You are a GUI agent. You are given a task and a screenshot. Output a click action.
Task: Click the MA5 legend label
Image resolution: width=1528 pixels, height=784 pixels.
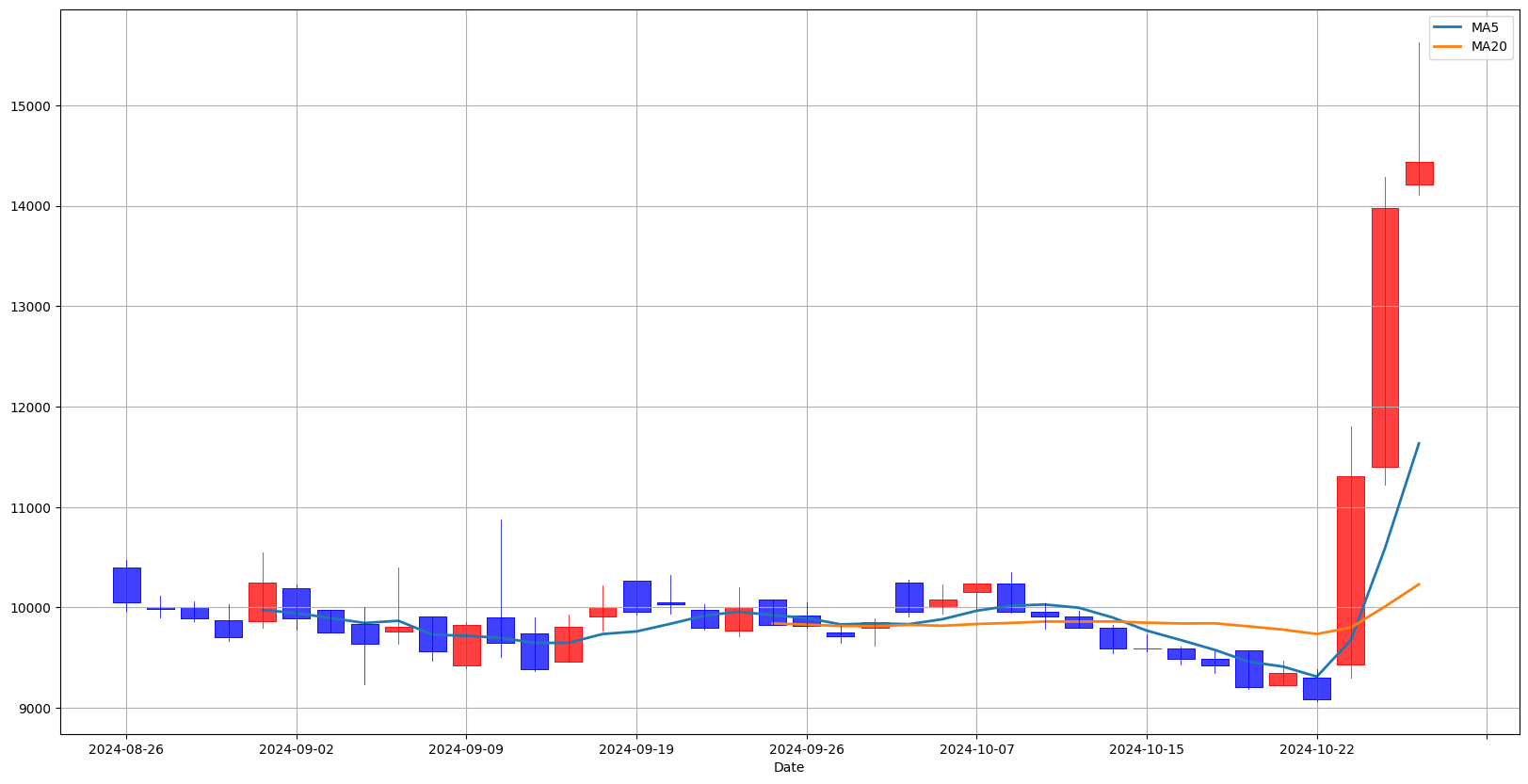1485,28
